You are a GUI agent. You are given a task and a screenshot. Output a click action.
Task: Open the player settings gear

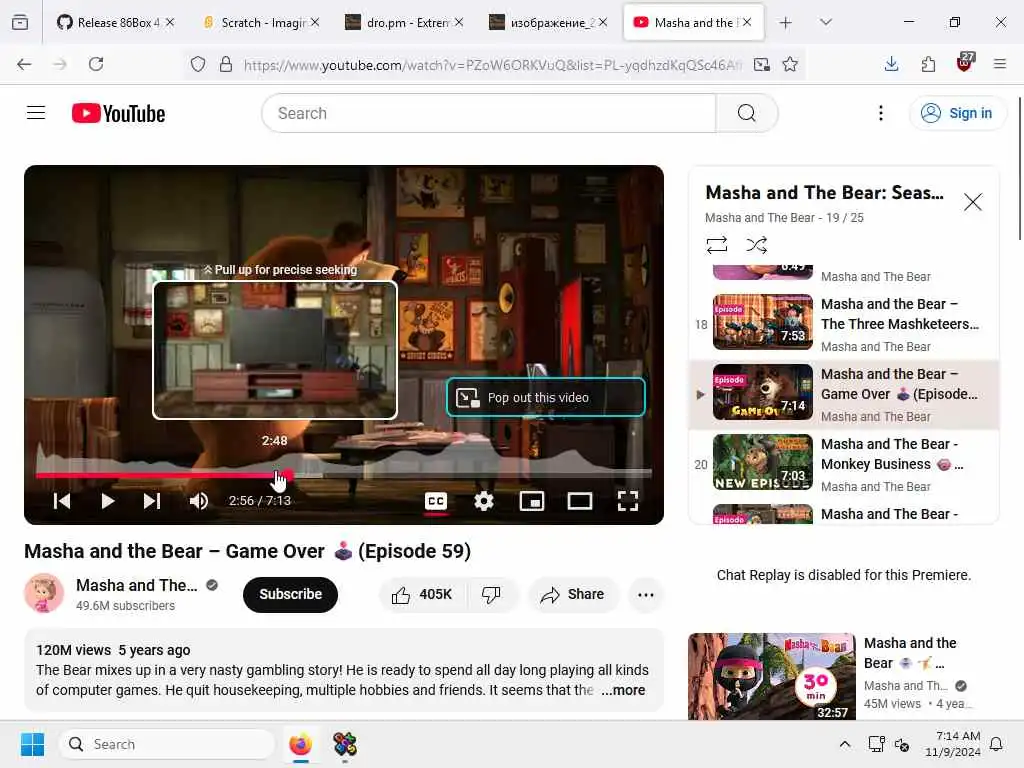click(483, 501)
